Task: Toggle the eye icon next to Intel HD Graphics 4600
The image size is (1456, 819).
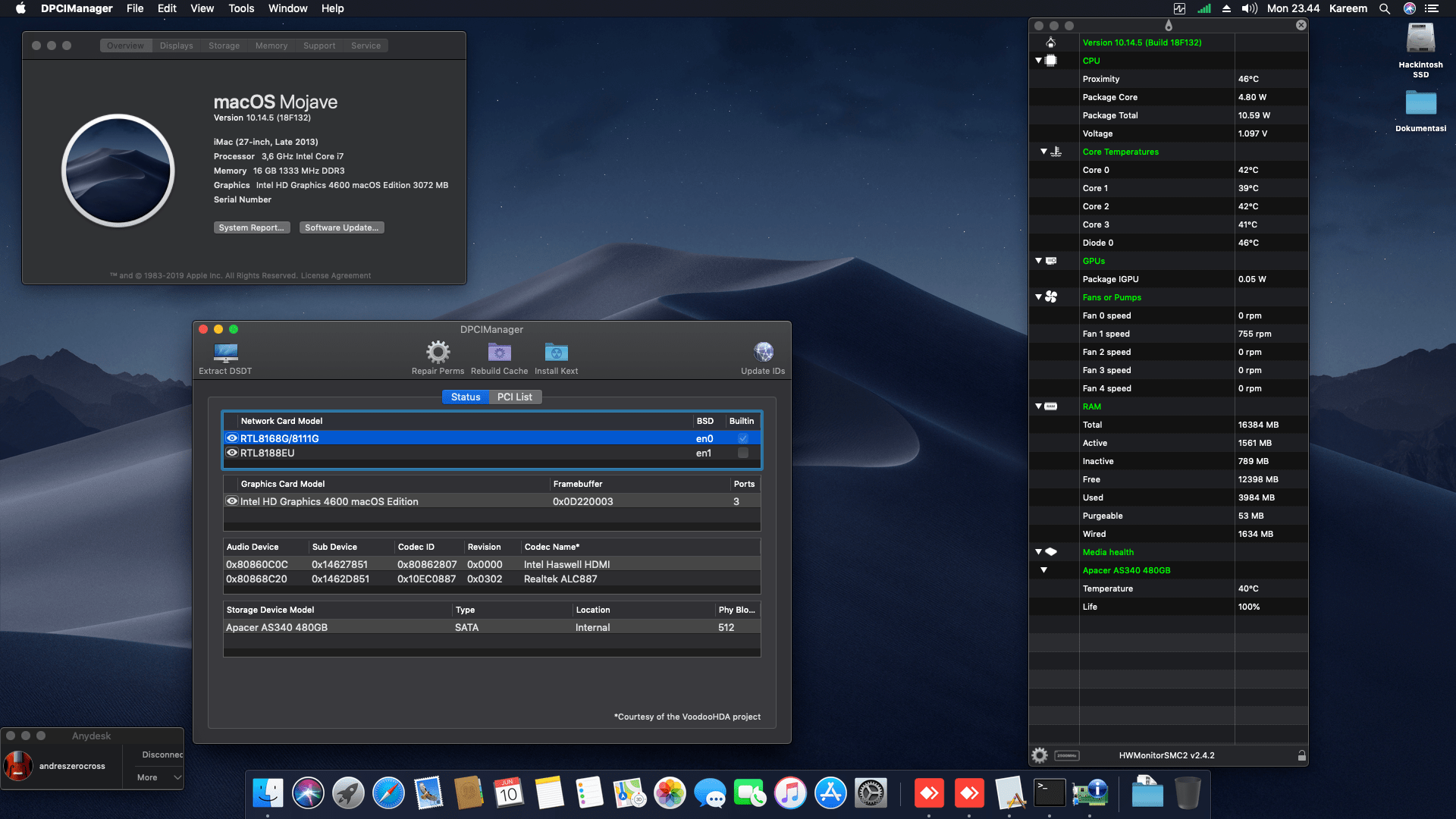Action: 232,501
